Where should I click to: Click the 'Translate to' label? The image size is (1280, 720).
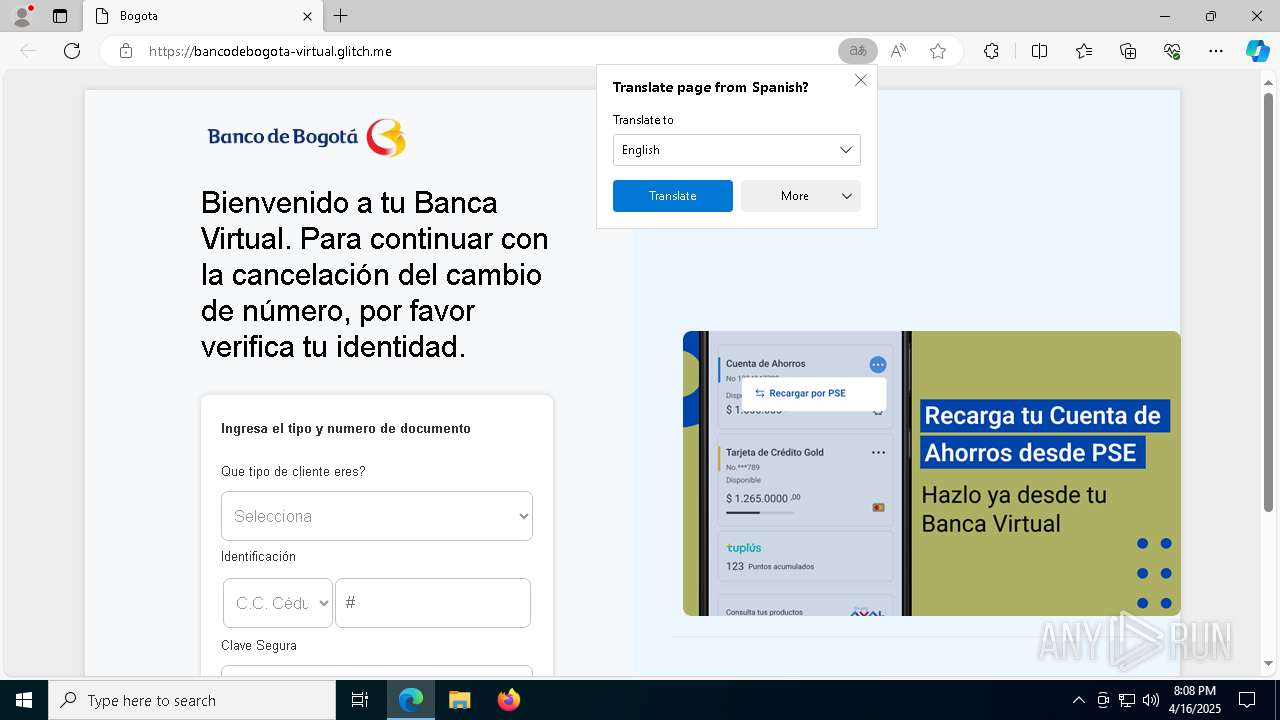pos(643,120)
